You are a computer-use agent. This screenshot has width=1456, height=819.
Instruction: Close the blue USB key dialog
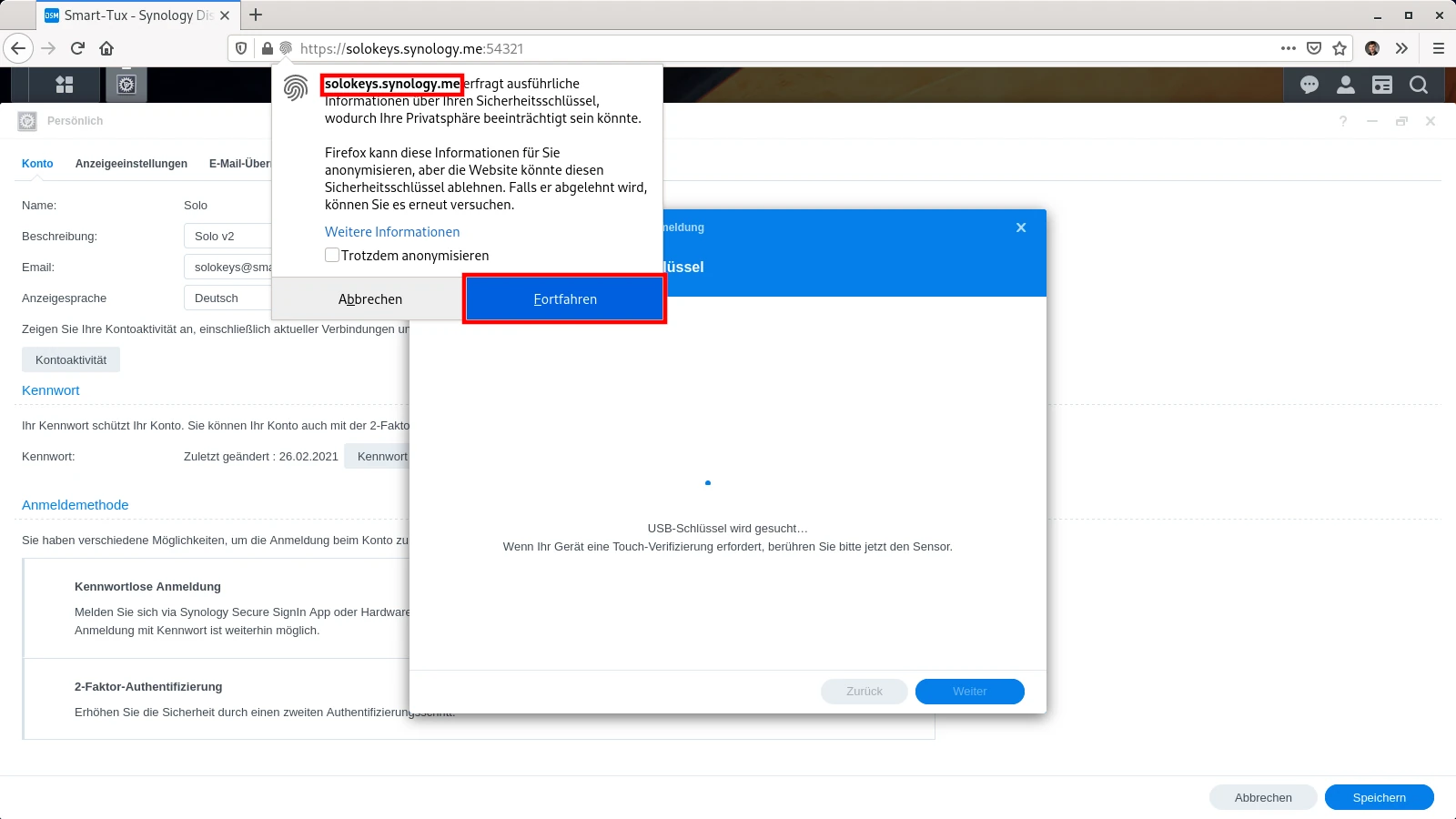point(1021,227)
